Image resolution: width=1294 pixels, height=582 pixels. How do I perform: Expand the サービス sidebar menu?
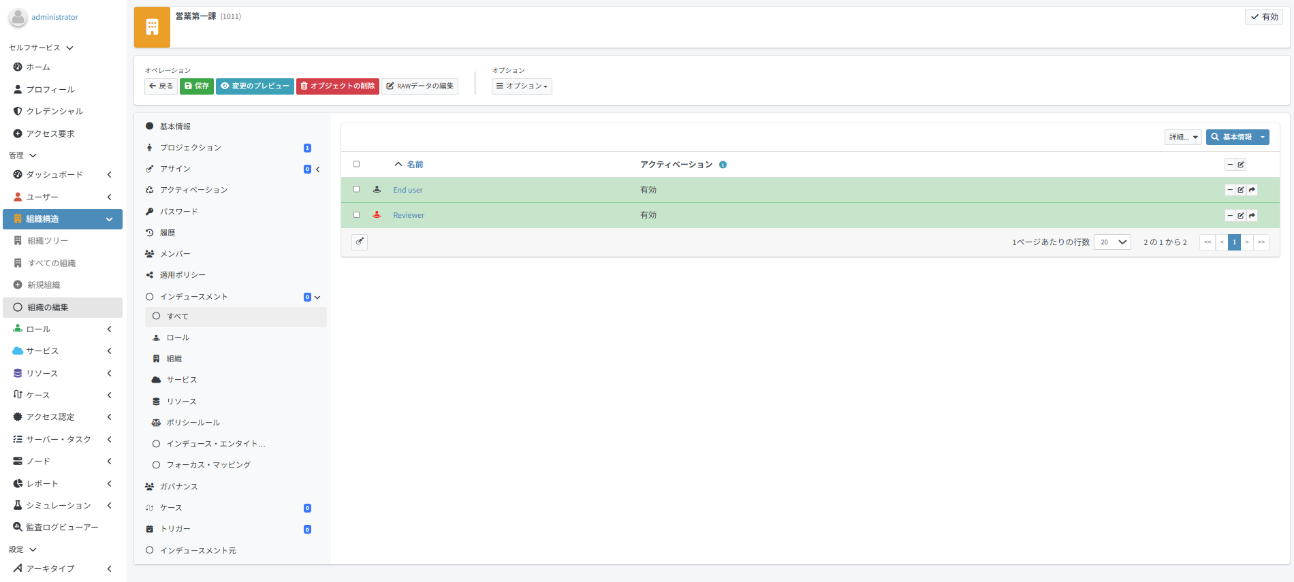click(x=63, y=351)
